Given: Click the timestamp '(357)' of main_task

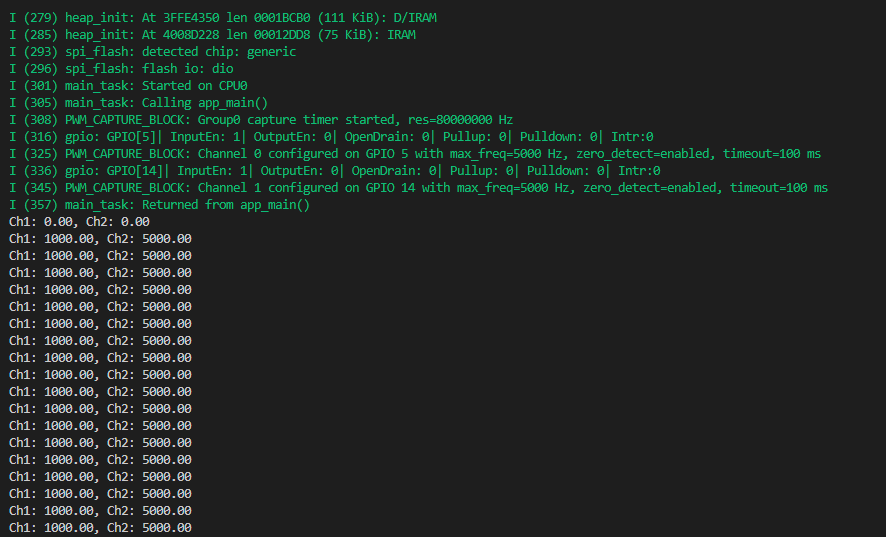Looking at the screenshot, I should coord(40,205).
